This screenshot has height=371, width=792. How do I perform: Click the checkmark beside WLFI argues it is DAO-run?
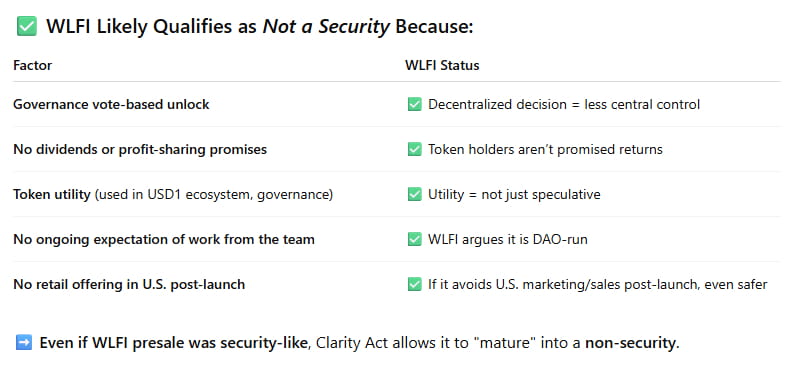pos(414,239)
